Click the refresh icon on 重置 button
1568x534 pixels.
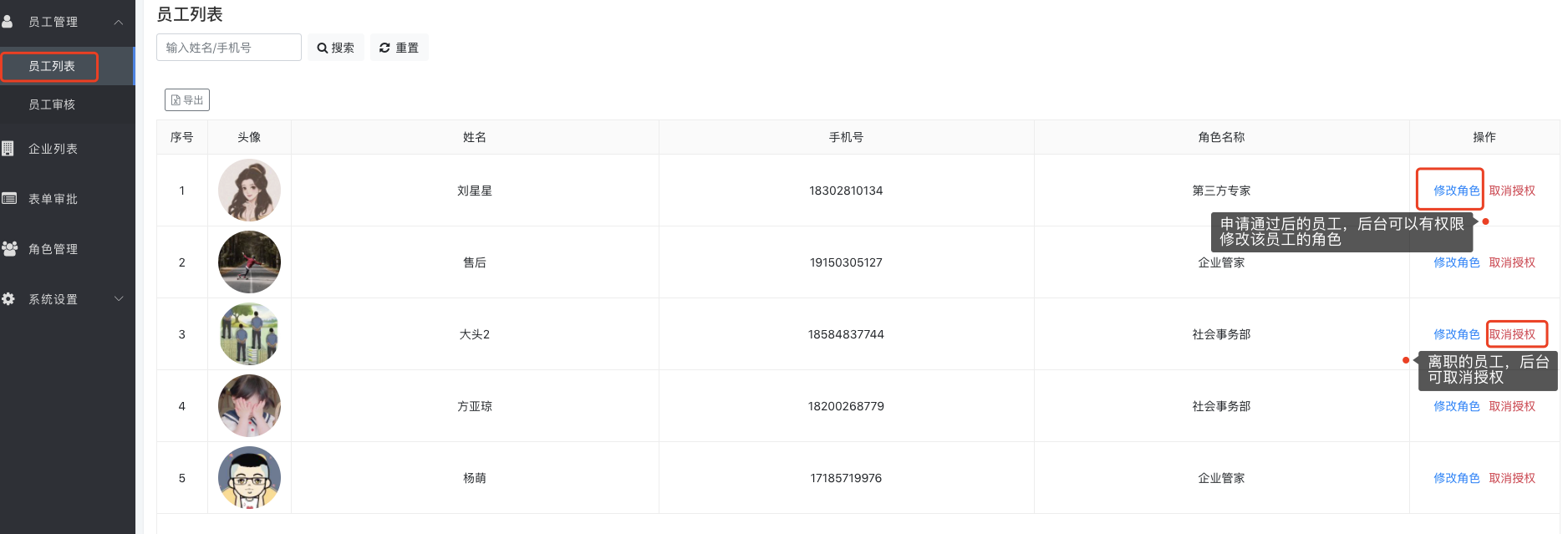point(384,48)
